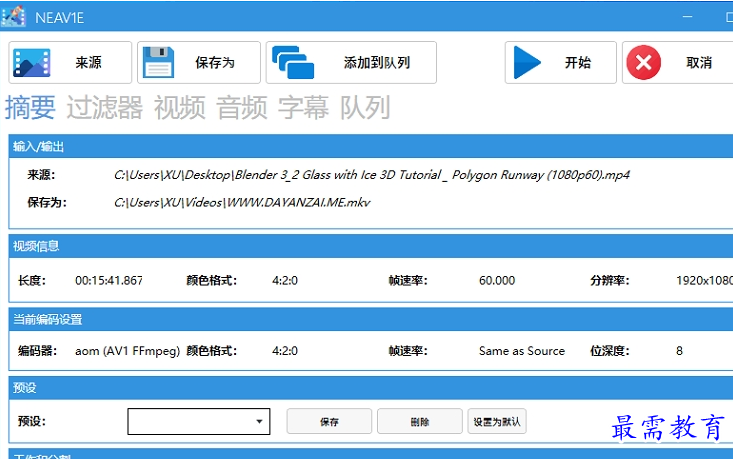
Task: Click the 删除 preset delete button
Action: (420, 422)
